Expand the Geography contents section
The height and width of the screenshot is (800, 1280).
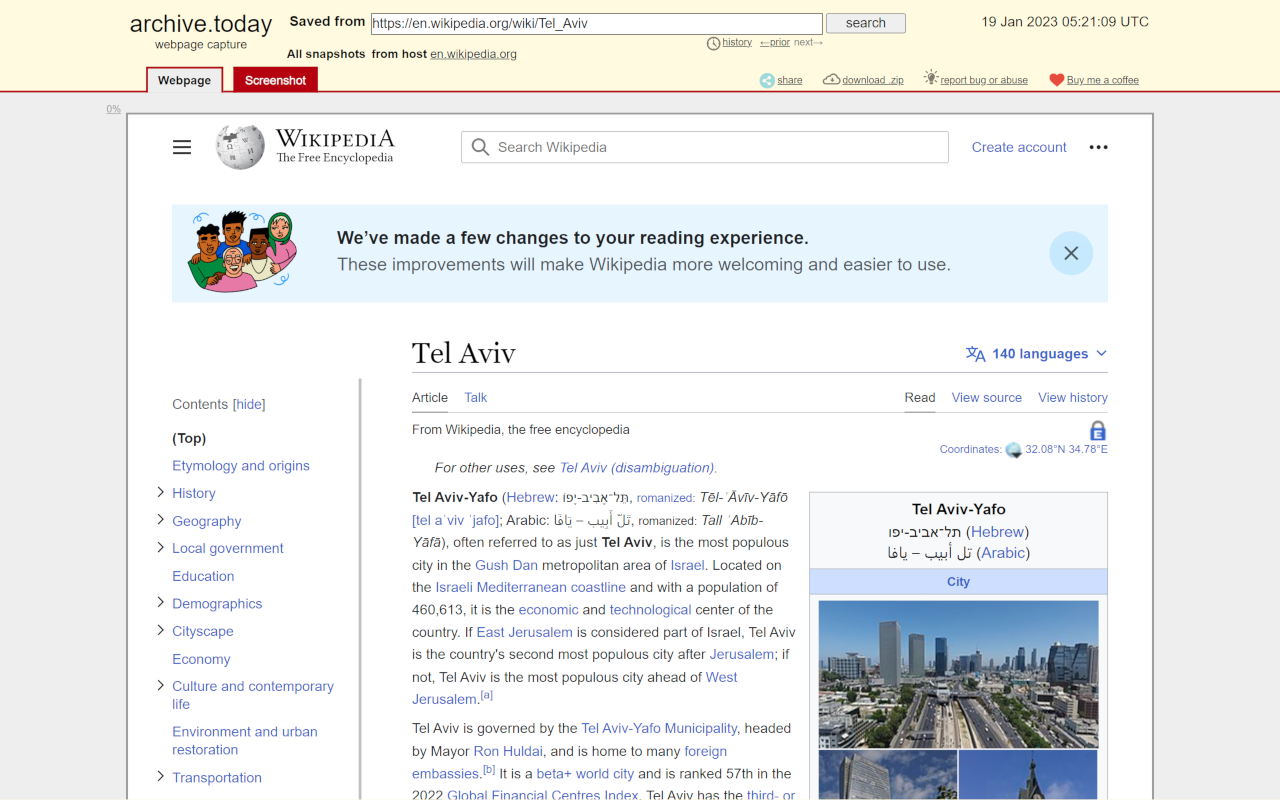pos(160,520)
